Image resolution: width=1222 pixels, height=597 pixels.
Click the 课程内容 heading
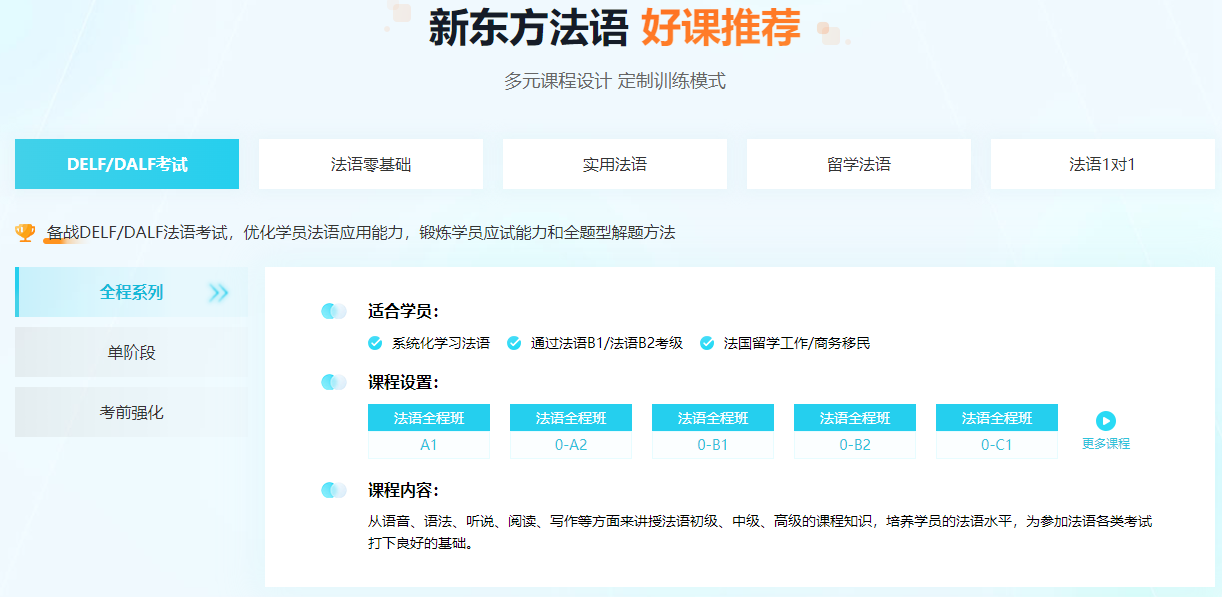tap(403, 490)
